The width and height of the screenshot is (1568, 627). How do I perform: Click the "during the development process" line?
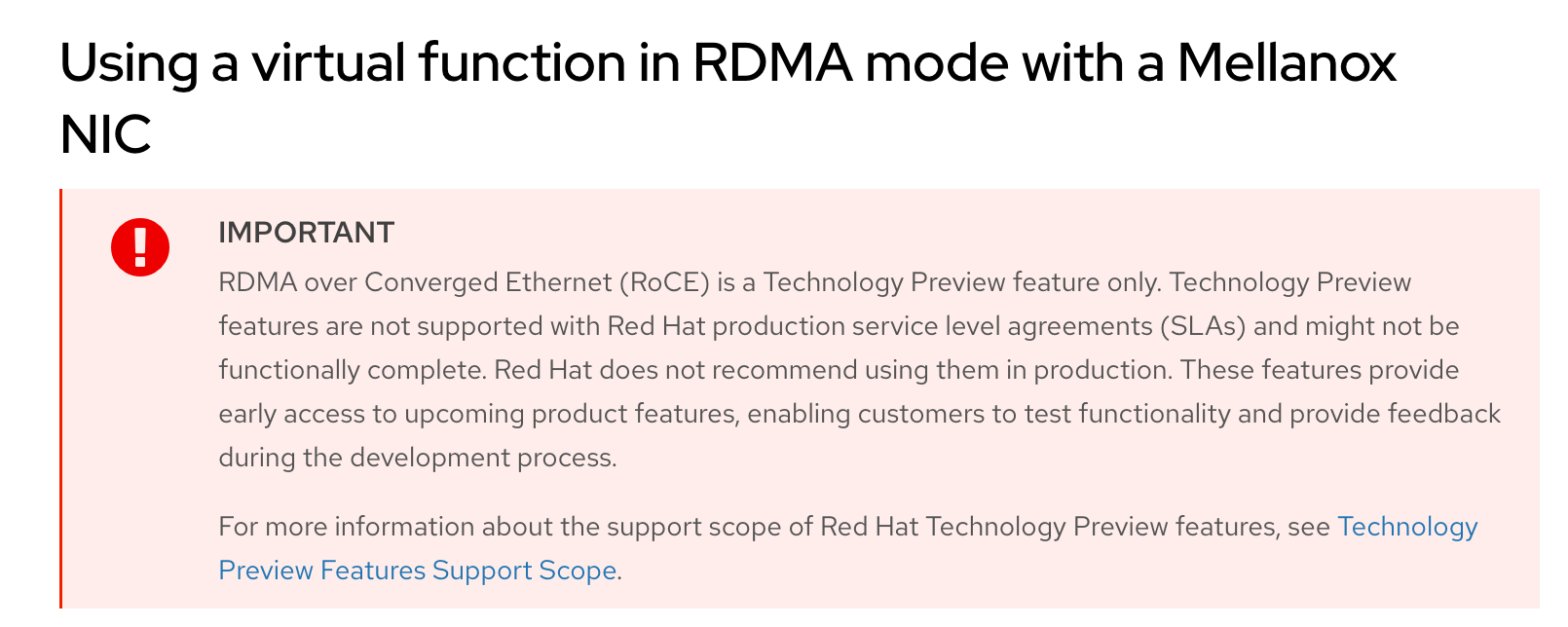tap(417, 458)
